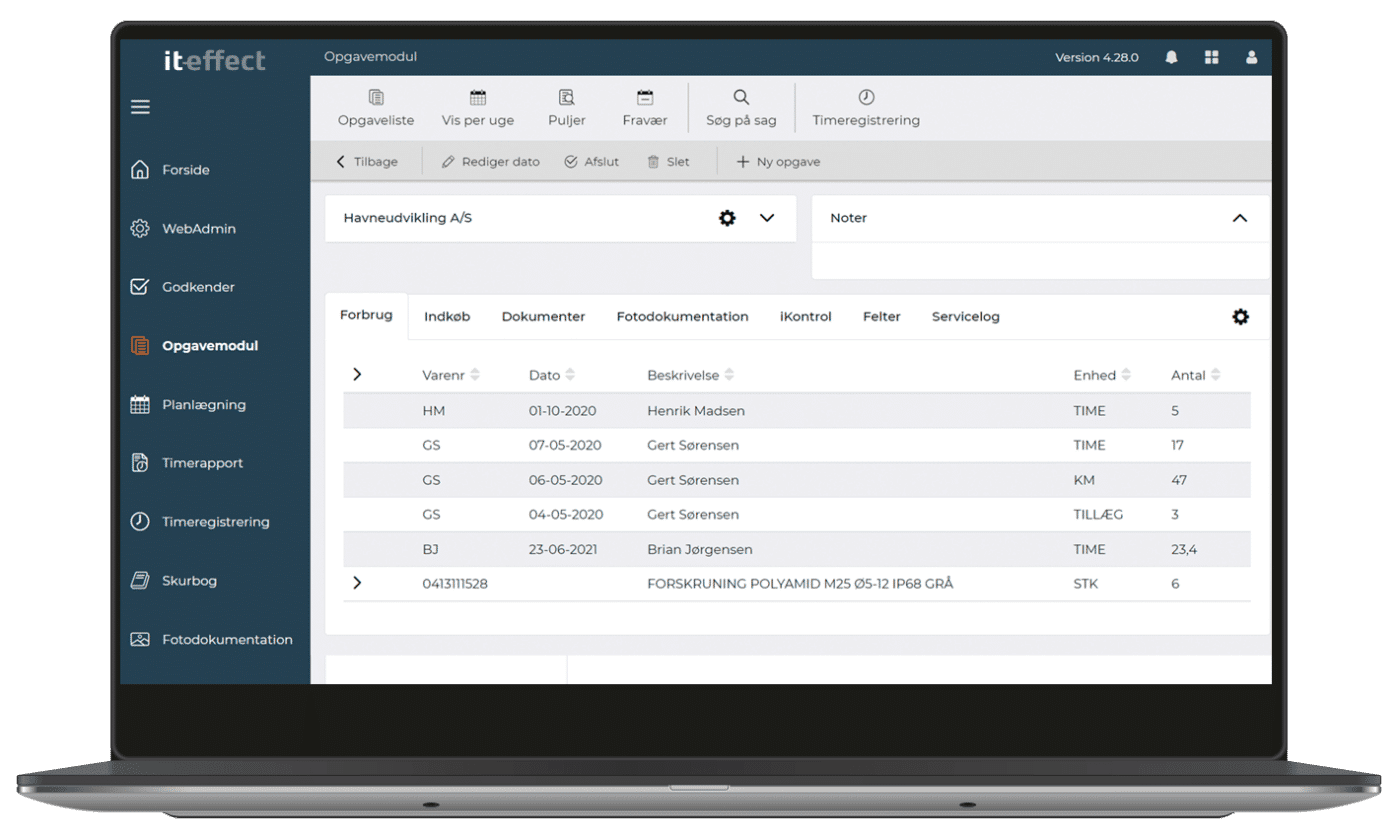Open the apps grid icon

pos(1212,57)
